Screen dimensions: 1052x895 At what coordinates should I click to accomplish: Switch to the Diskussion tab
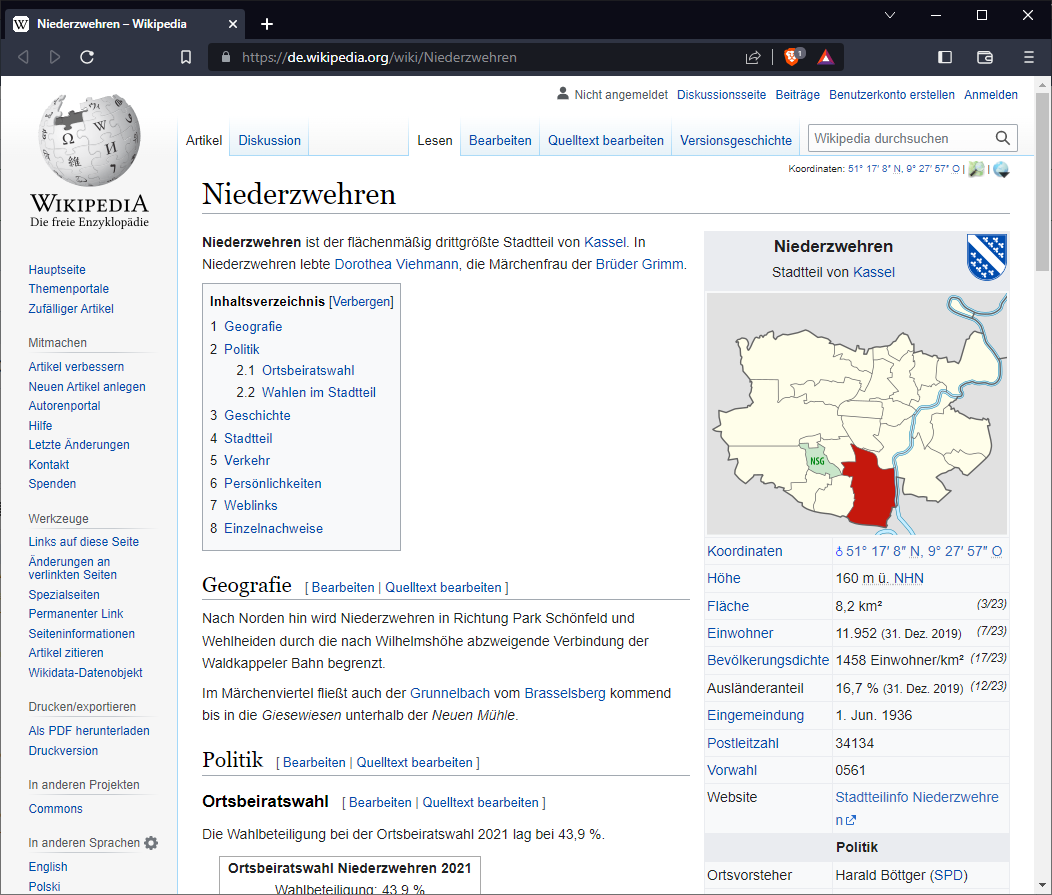pos(268,140)
